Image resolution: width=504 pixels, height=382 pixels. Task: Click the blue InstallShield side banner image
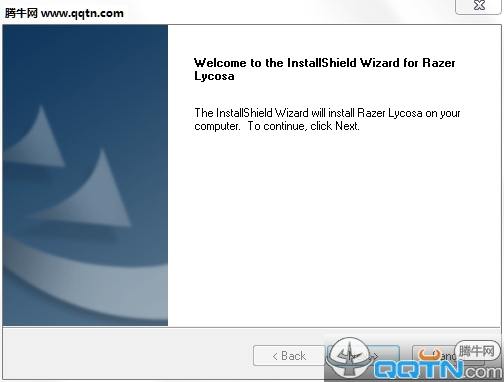coord(85,175)
